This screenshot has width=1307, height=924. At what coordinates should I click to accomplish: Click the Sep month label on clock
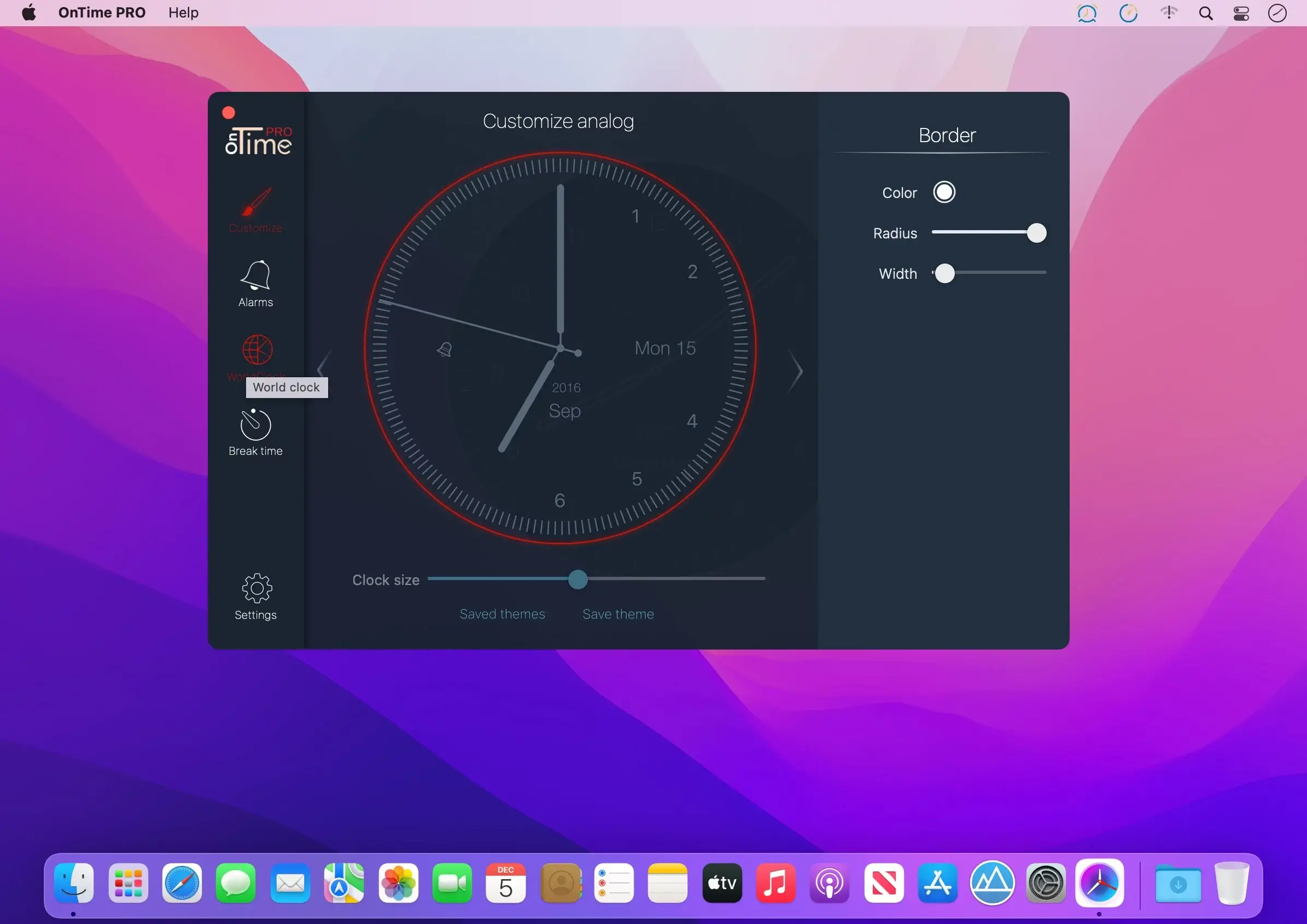(565, 411)
